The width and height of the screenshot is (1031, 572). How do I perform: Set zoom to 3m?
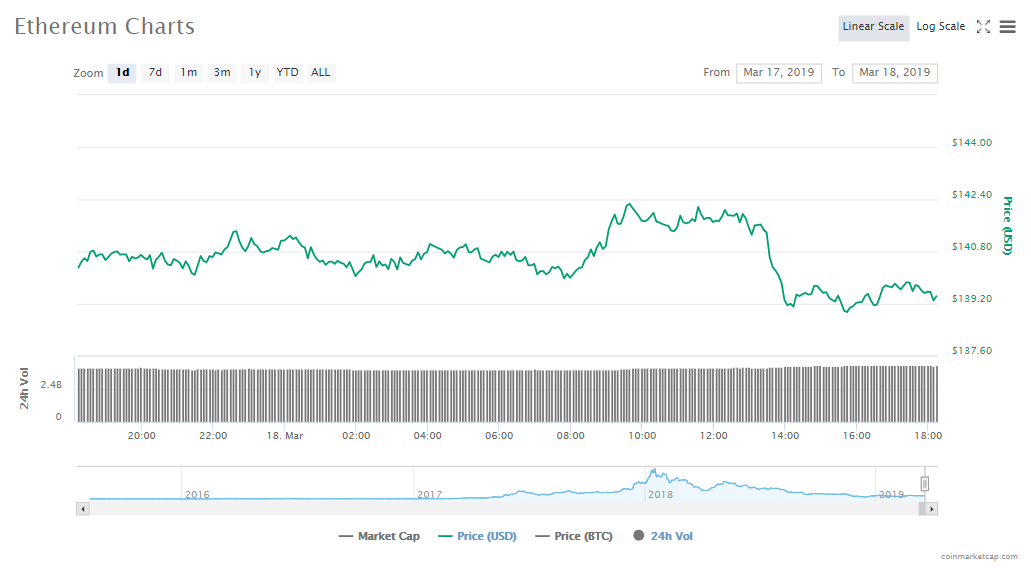pos(222,73)
